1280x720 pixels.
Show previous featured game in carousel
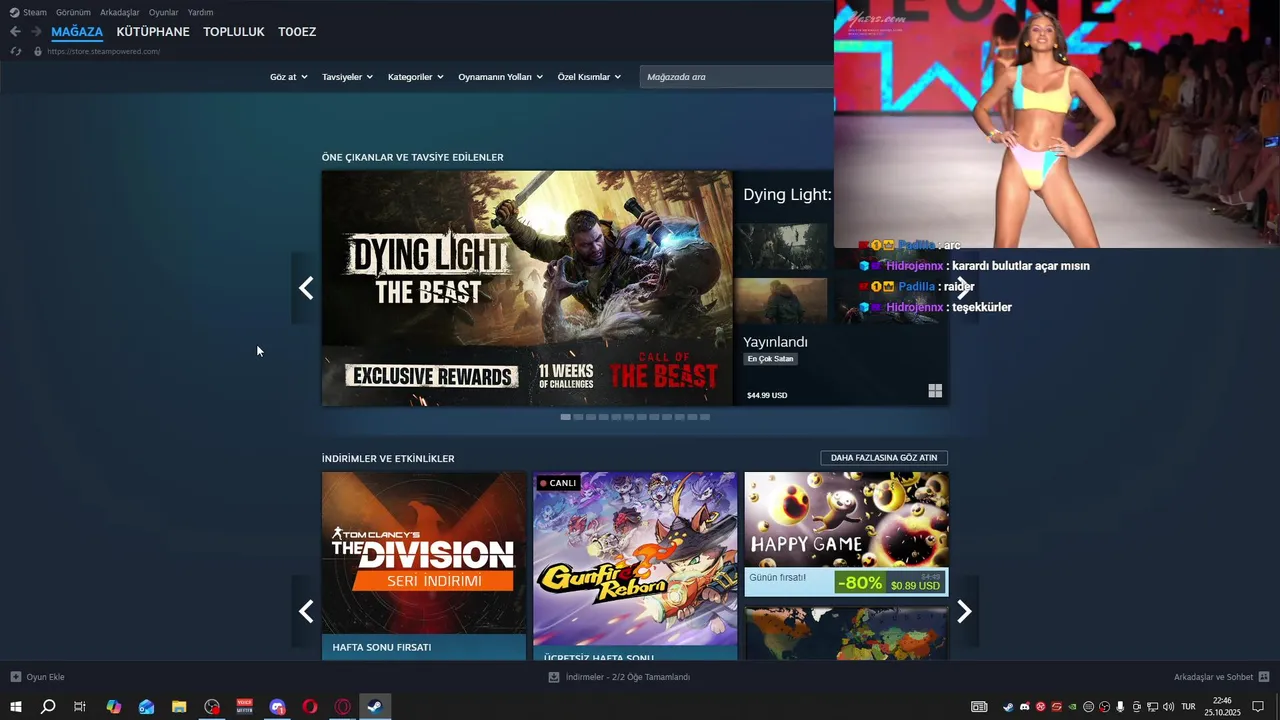(x=306, y=288)
